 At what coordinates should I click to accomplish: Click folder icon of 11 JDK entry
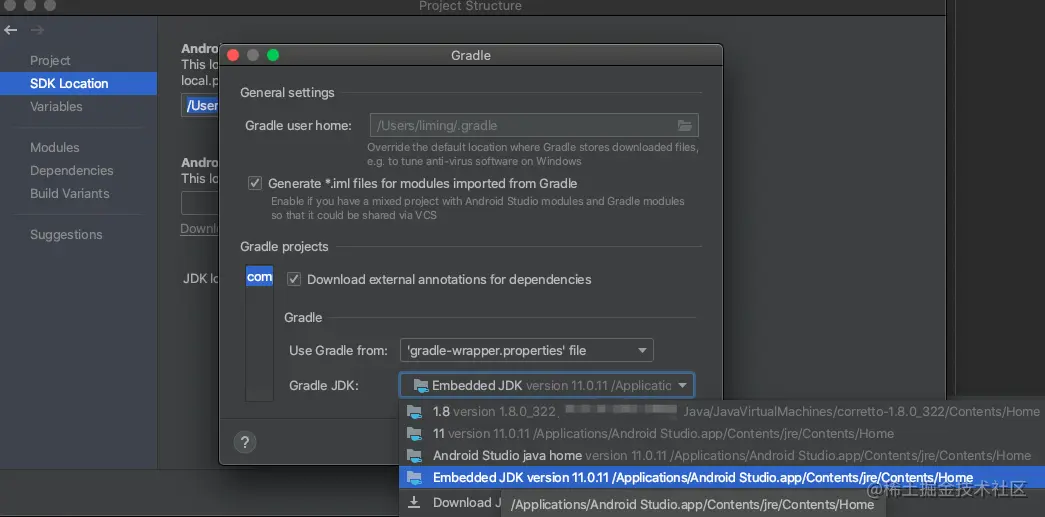click(415, 434)
